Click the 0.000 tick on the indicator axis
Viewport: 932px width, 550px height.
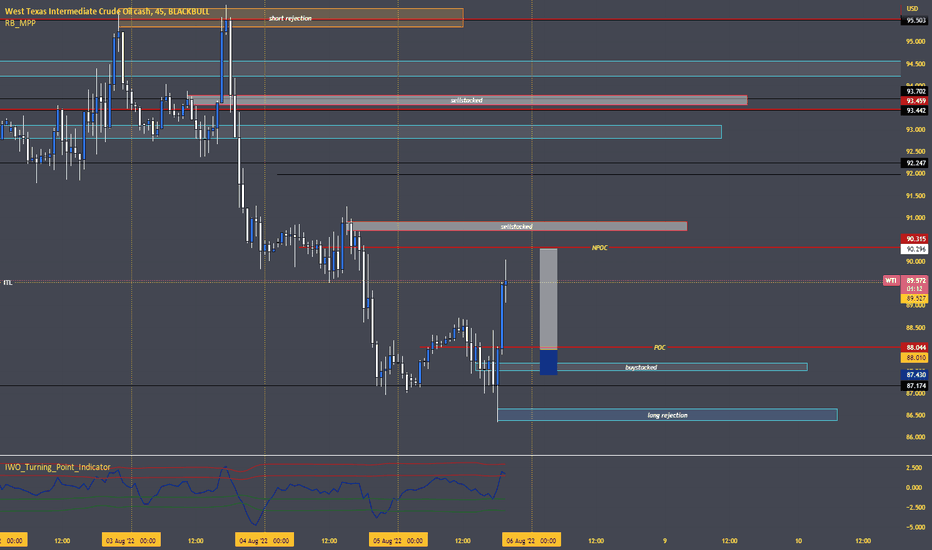tap(914, 488)
